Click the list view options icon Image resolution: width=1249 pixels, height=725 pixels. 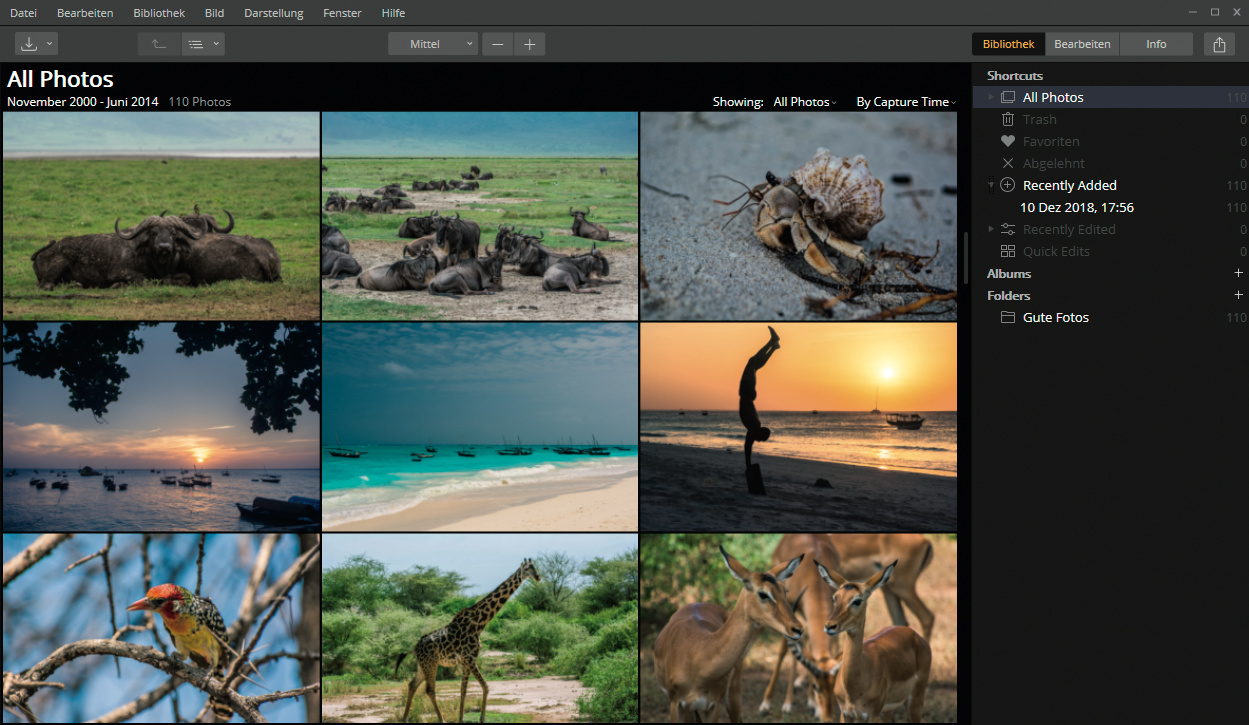pyautogui.click(x=197, y=44)
